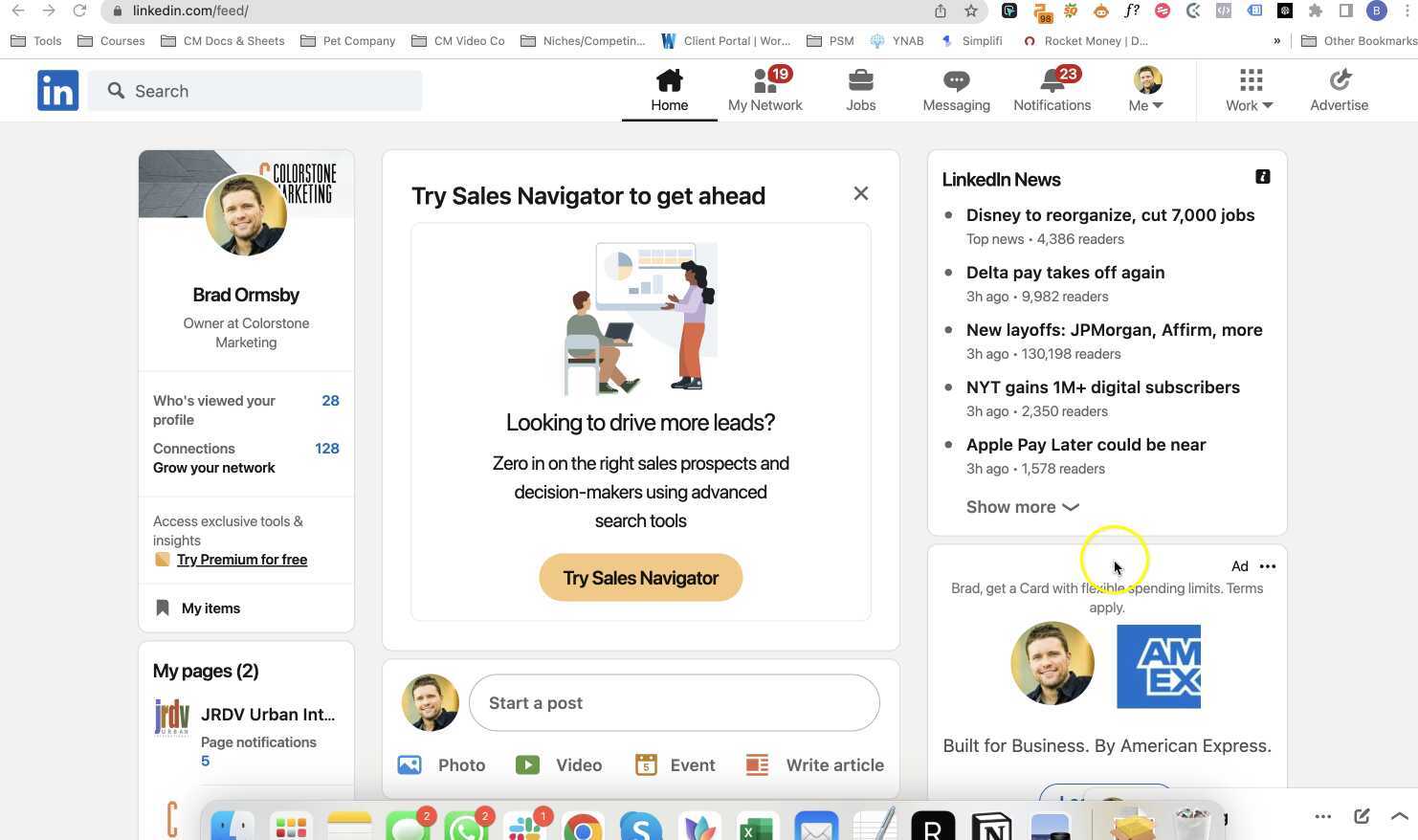
Task: Open Brad Ormsby profile name
Action: (246, 295)
